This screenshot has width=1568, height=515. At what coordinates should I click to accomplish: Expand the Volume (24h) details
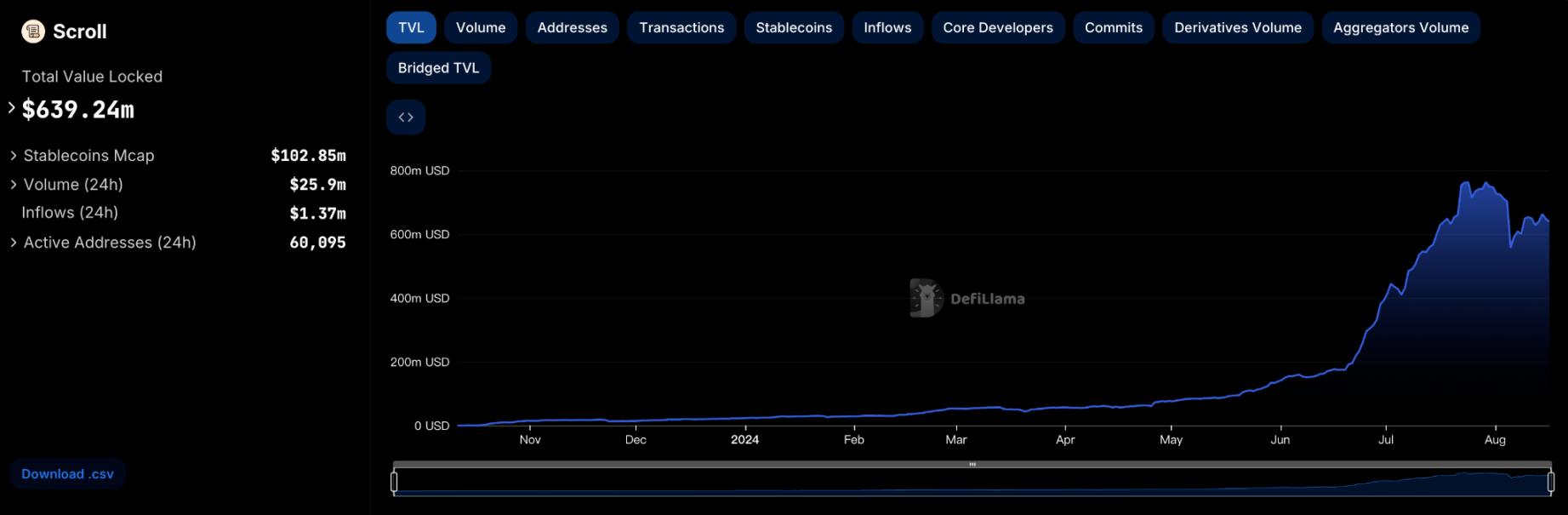[14, 185]
